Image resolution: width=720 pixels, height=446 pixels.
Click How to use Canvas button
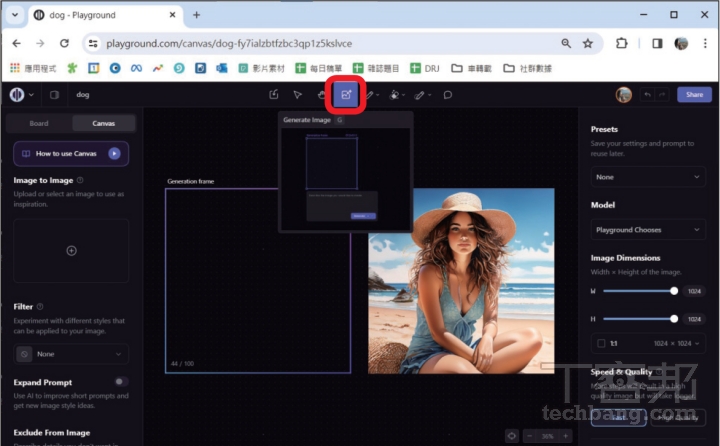click(71, 153)
